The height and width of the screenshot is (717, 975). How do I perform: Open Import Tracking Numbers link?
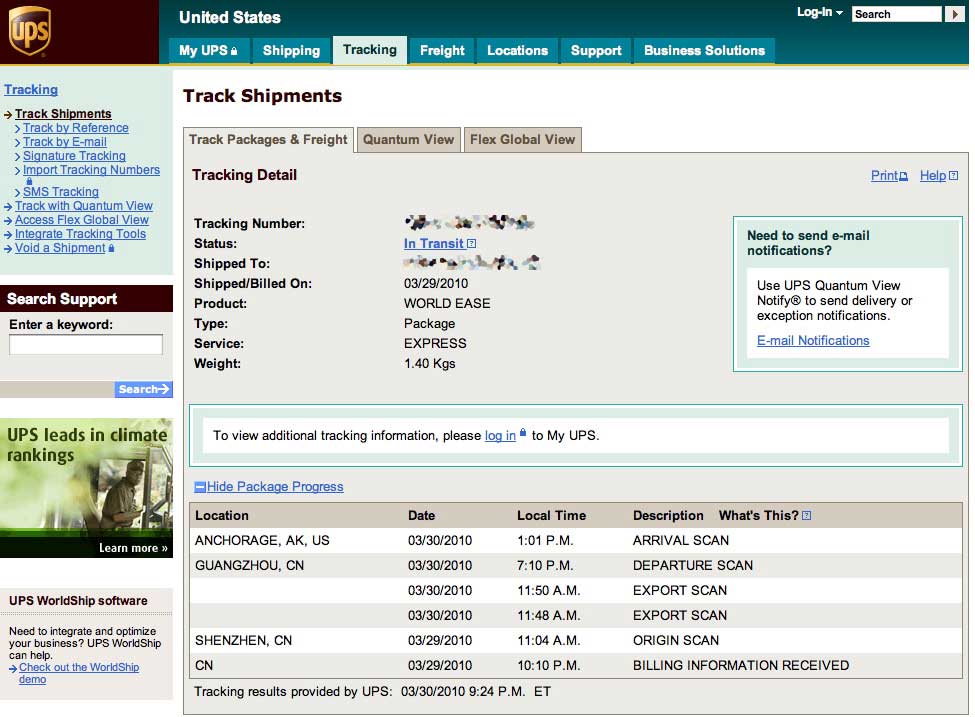[91, 170]
